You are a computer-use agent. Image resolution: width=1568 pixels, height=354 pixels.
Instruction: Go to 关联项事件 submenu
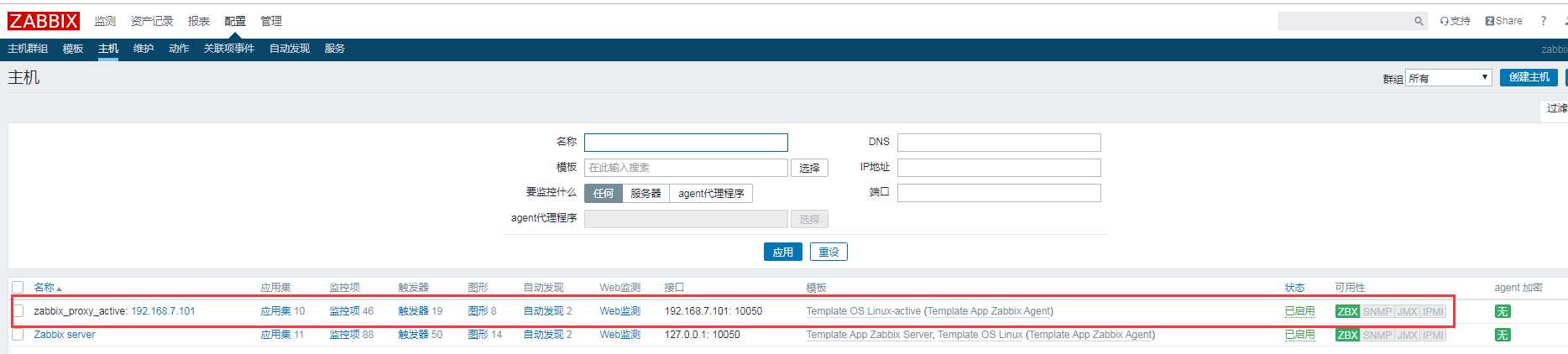[229, 49]
